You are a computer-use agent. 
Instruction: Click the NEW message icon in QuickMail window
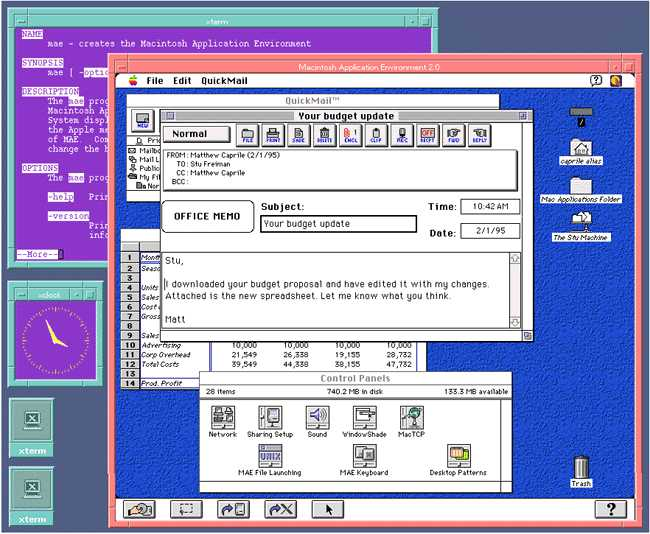[143, 120]
